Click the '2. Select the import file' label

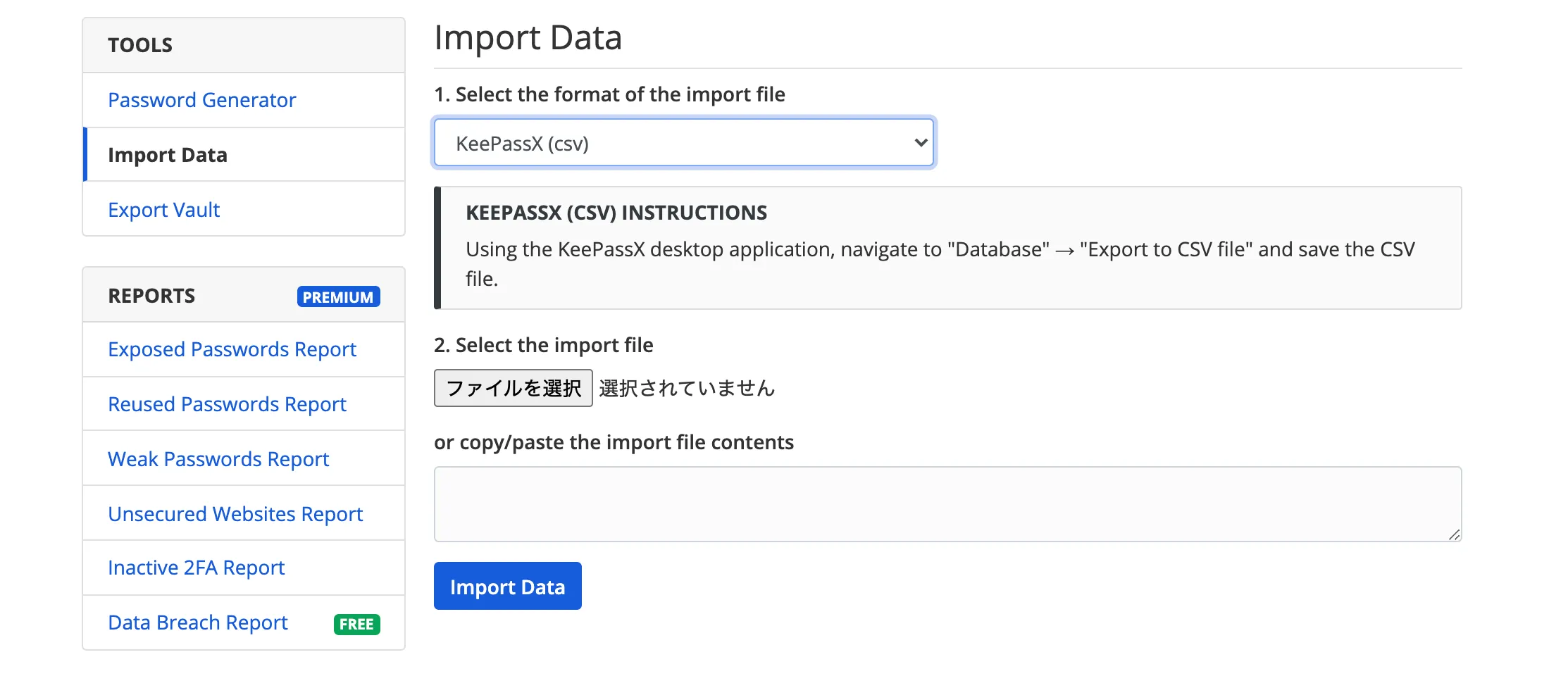click(544, 345)
